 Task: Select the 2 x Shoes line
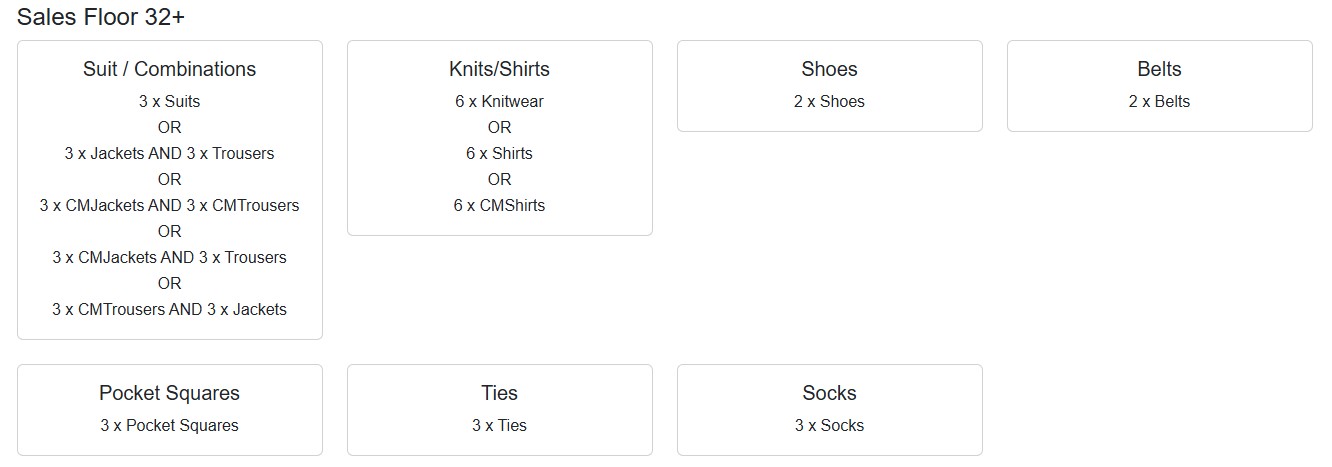point(829,101)
